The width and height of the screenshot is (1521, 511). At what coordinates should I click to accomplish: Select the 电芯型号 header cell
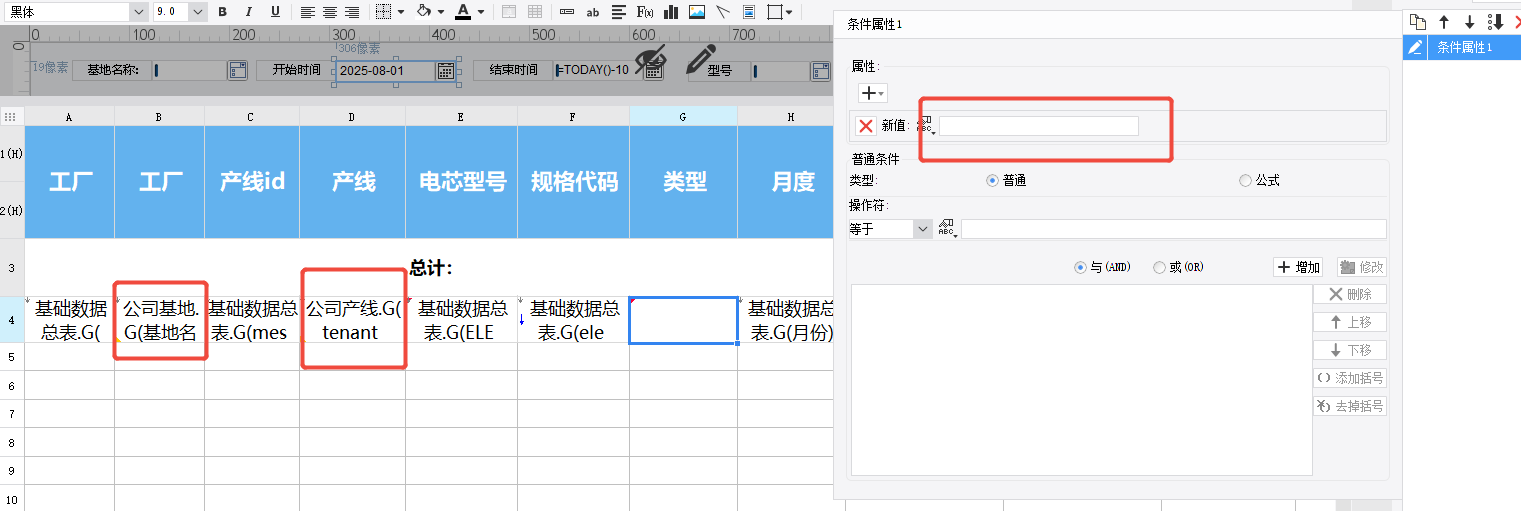click(x=462, y=182)
